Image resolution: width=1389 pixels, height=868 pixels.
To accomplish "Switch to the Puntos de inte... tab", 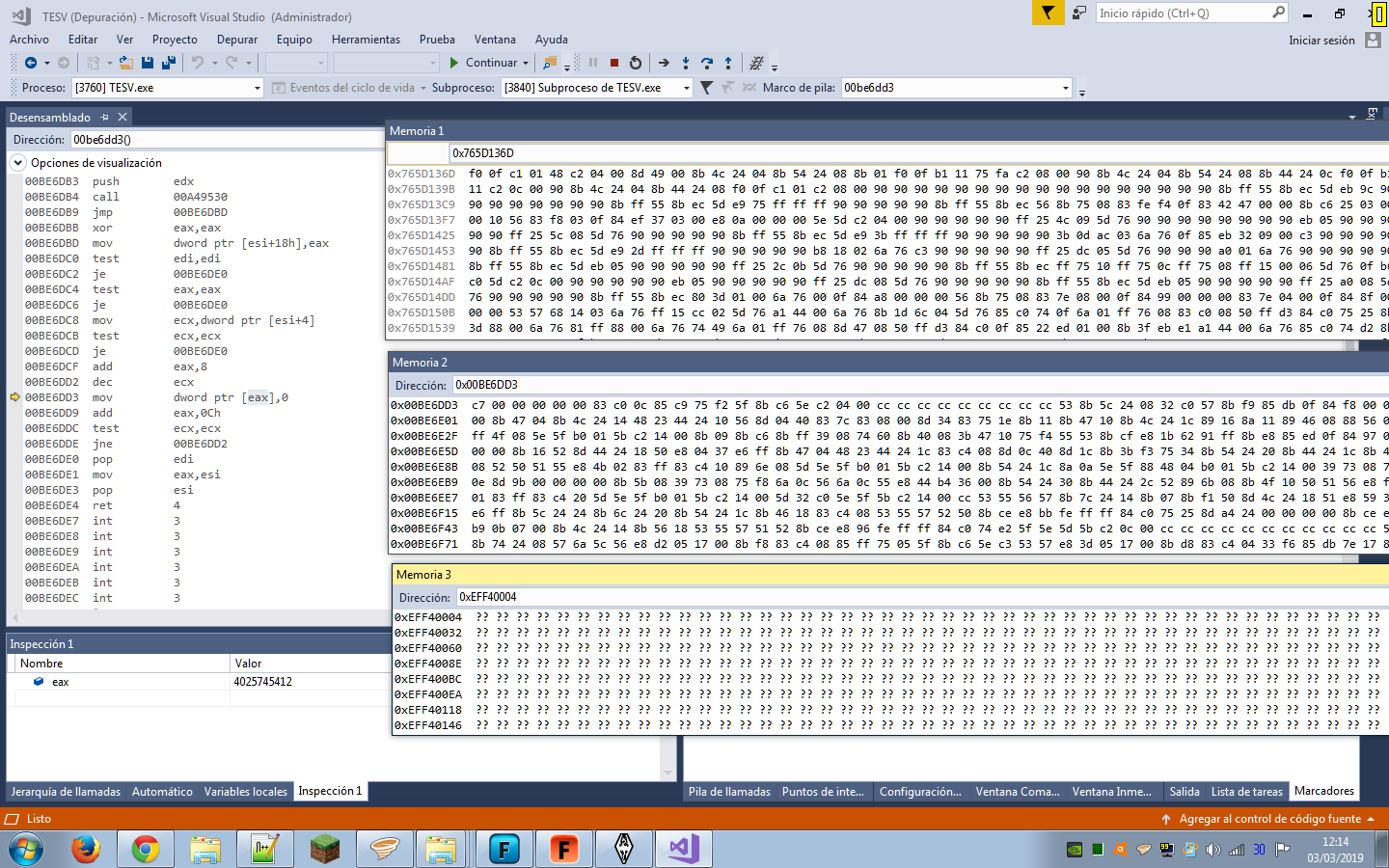I will coord(823,792).
